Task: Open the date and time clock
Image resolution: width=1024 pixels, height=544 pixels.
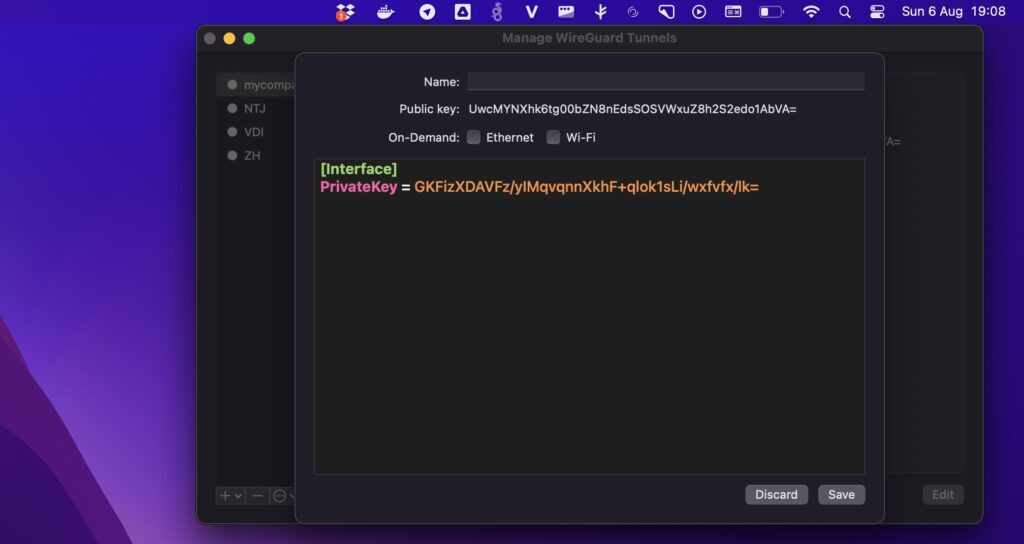Action: [x=953, y=12]
